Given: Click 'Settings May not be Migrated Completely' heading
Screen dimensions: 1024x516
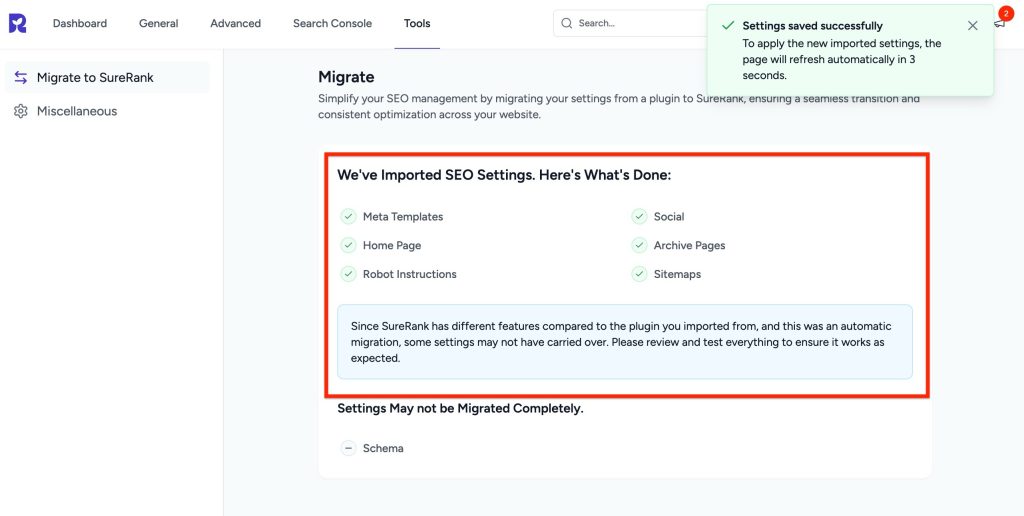Looking at the screenshot, I should (460, 409).
